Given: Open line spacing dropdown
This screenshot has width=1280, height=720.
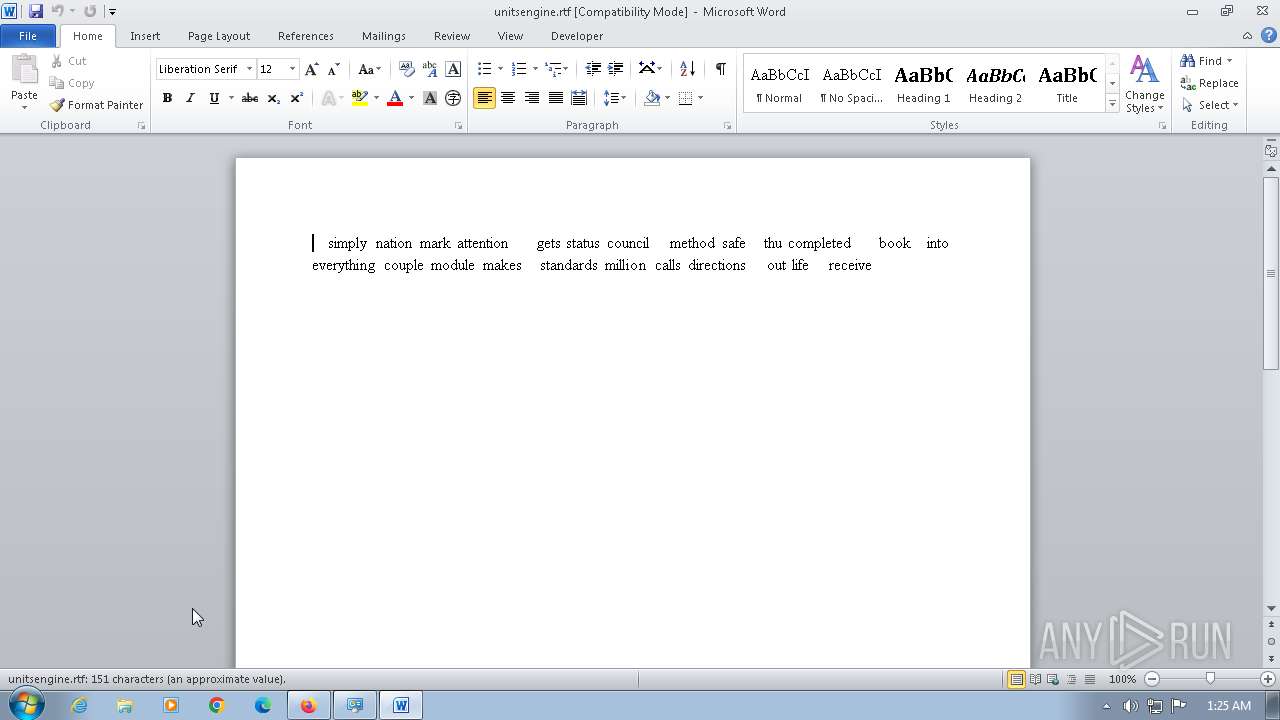Looking at the screenshot, I should (x=615, y=98).
